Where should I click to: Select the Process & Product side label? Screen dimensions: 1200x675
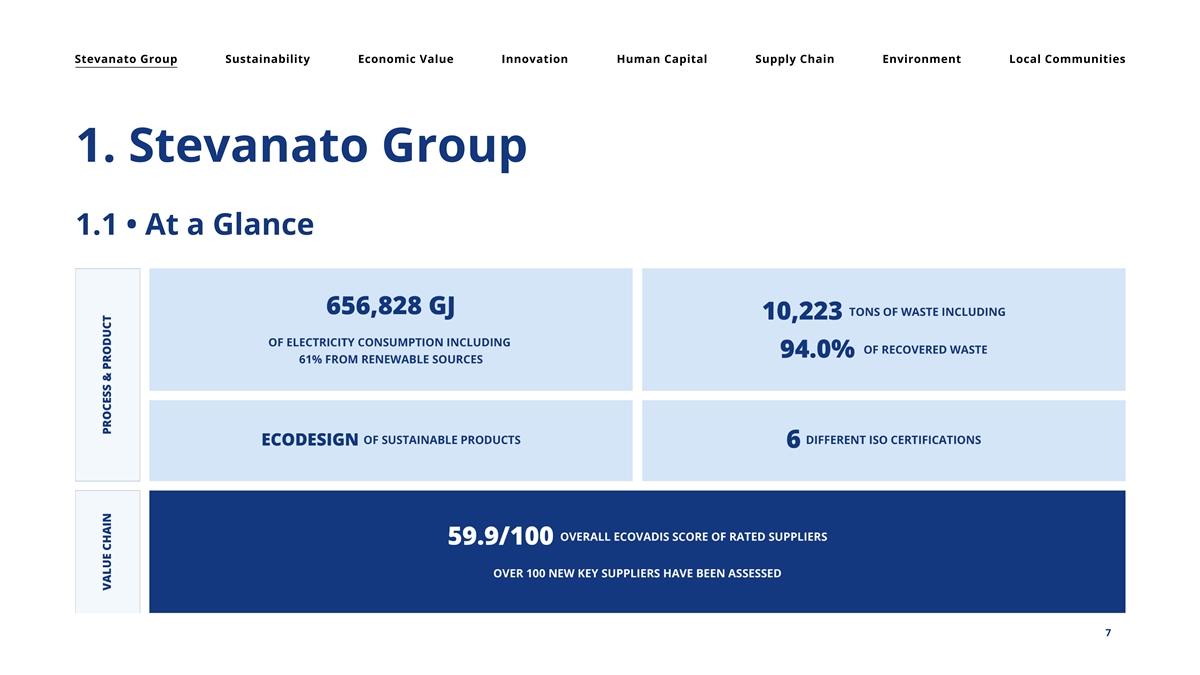(108, 374)
